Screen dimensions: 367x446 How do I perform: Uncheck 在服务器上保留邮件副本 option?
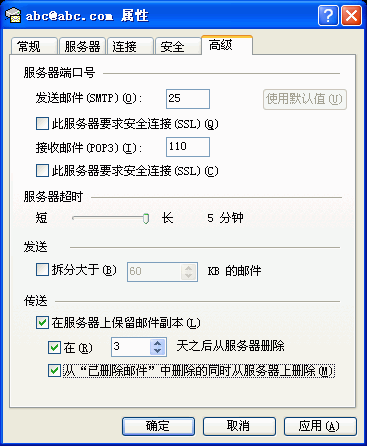[x=42, y=323]
